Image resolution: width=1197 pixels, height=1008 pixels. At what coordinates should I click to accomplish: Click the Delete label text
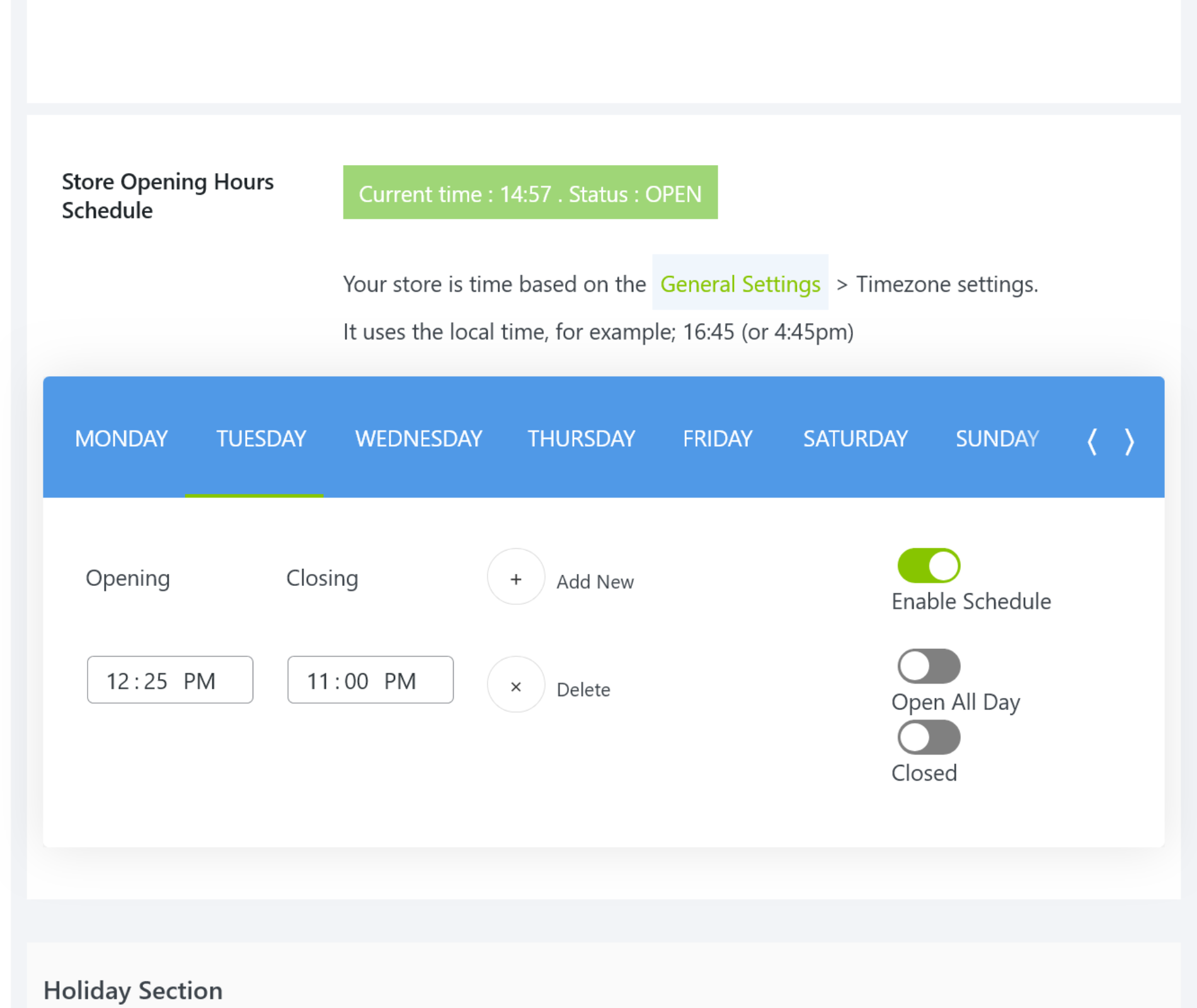click(x=583, y=690)
